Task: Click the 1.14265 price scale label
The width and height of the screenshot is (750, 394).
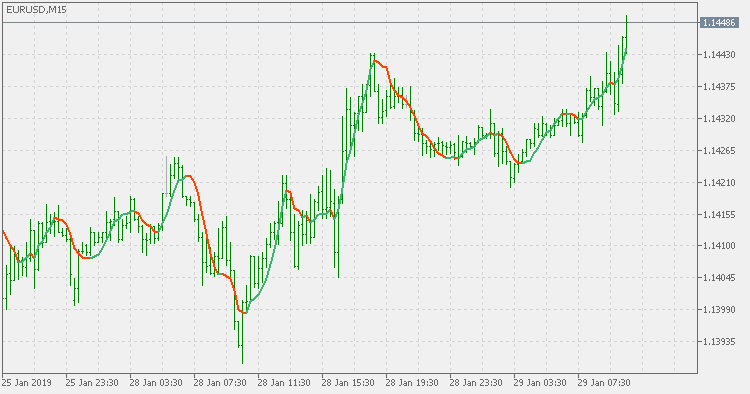Action: 719,151
